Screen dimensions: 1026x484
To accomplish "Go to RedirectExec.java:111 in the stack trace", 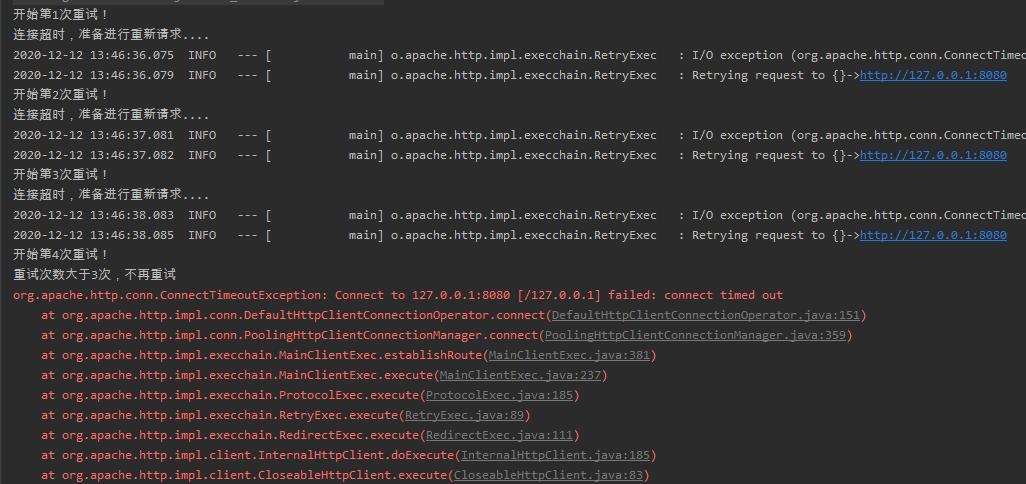I will click(499, 435).
